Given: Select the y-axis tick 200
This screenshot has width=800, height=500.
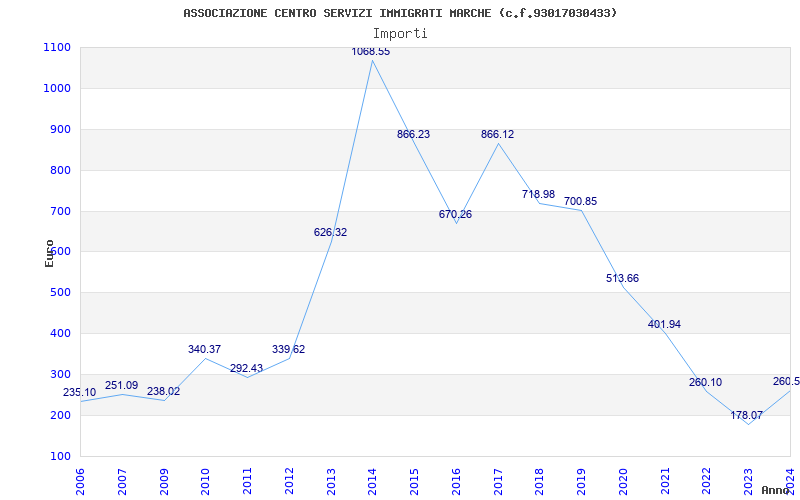Looking at the screenshot, I should point(60,415).
